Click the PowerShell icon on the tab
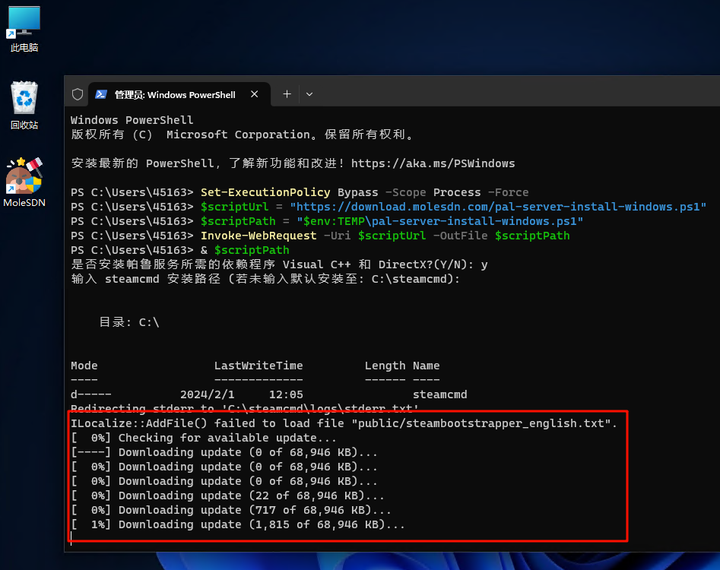This screenshot has height=570, width=720. [101, 94]
